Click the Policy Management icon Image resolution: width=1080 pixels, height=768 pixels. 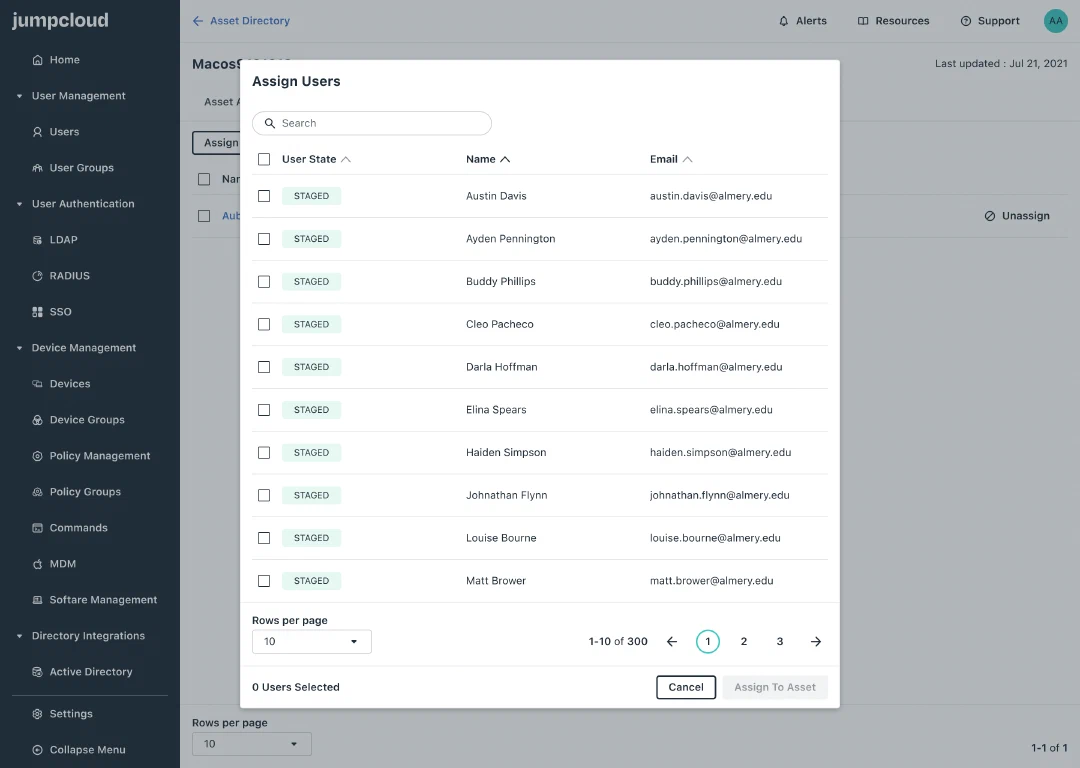point(37,456)
